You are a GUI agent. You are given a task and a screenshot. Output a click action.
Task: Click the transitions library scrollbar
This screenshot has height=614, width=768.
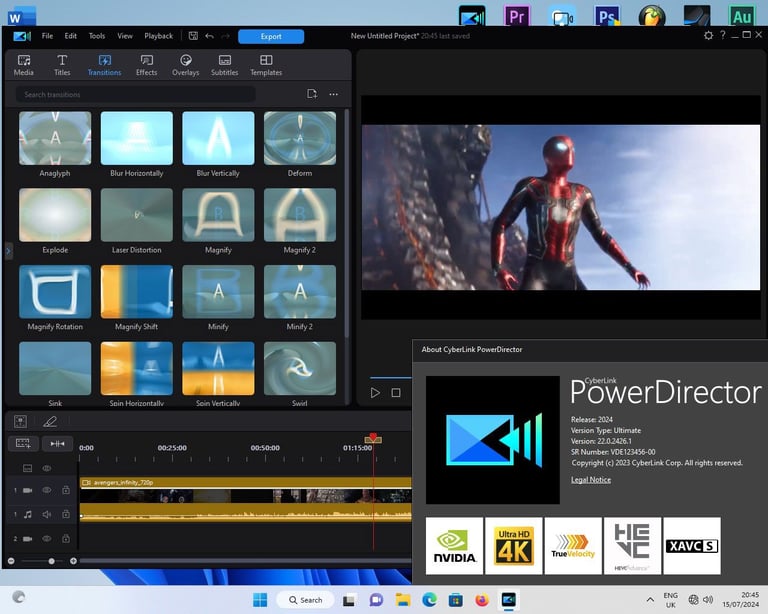click(347, 223)
